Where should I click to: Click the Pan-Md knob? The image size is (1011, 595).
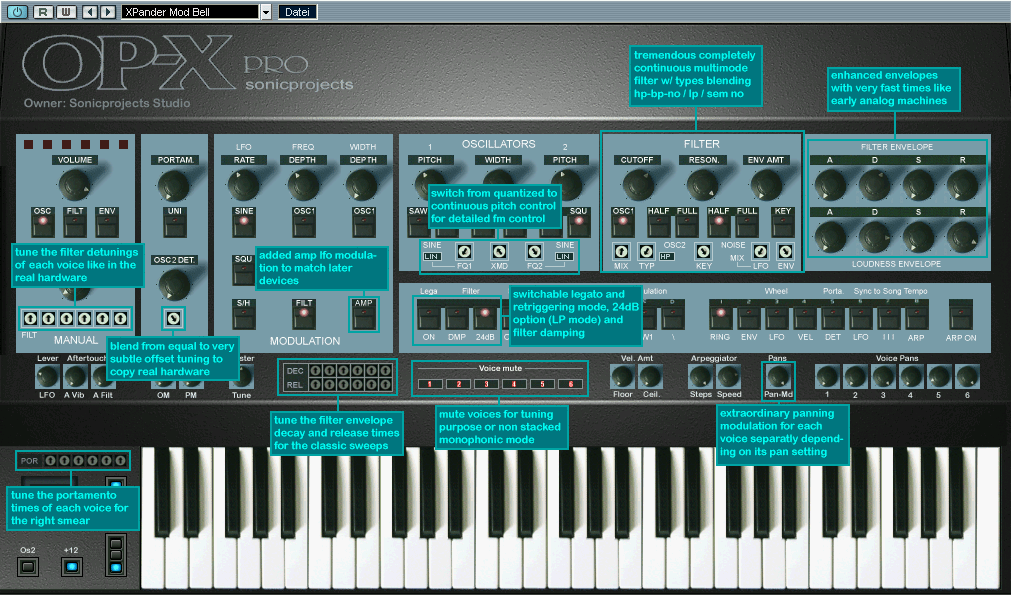[778, 376]
